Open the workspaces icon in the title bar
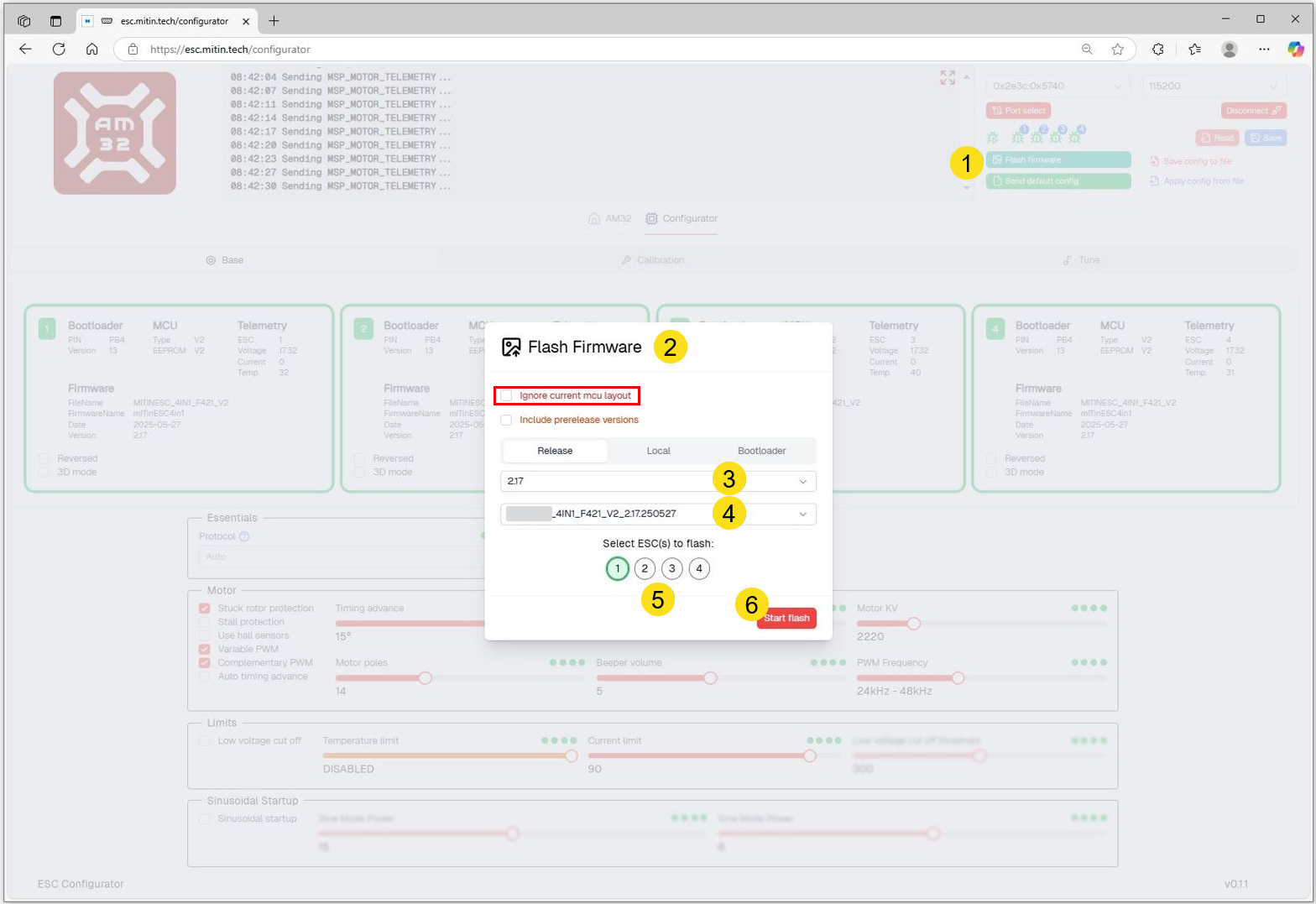This screenshot has width=1316, height=904. pos(23,21)
